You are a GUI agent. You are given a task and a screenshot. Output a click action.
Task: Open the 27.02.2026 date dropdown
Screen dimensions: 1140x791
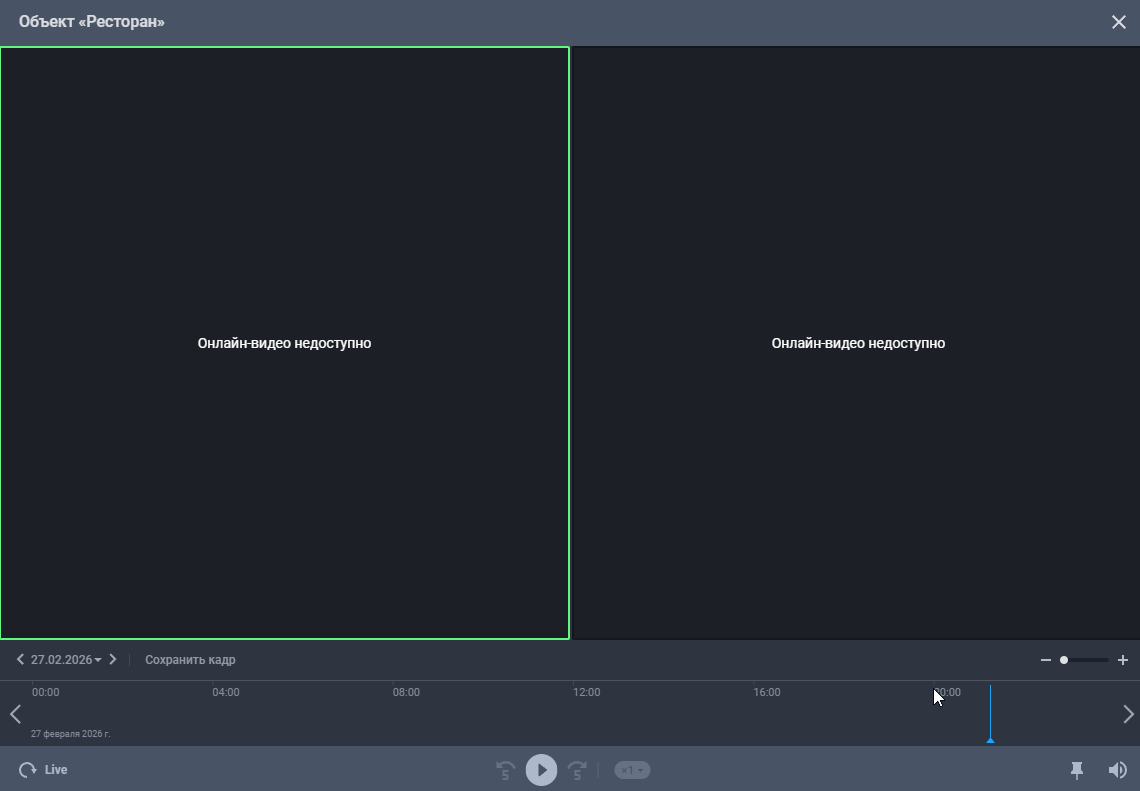tap(66, 659)
